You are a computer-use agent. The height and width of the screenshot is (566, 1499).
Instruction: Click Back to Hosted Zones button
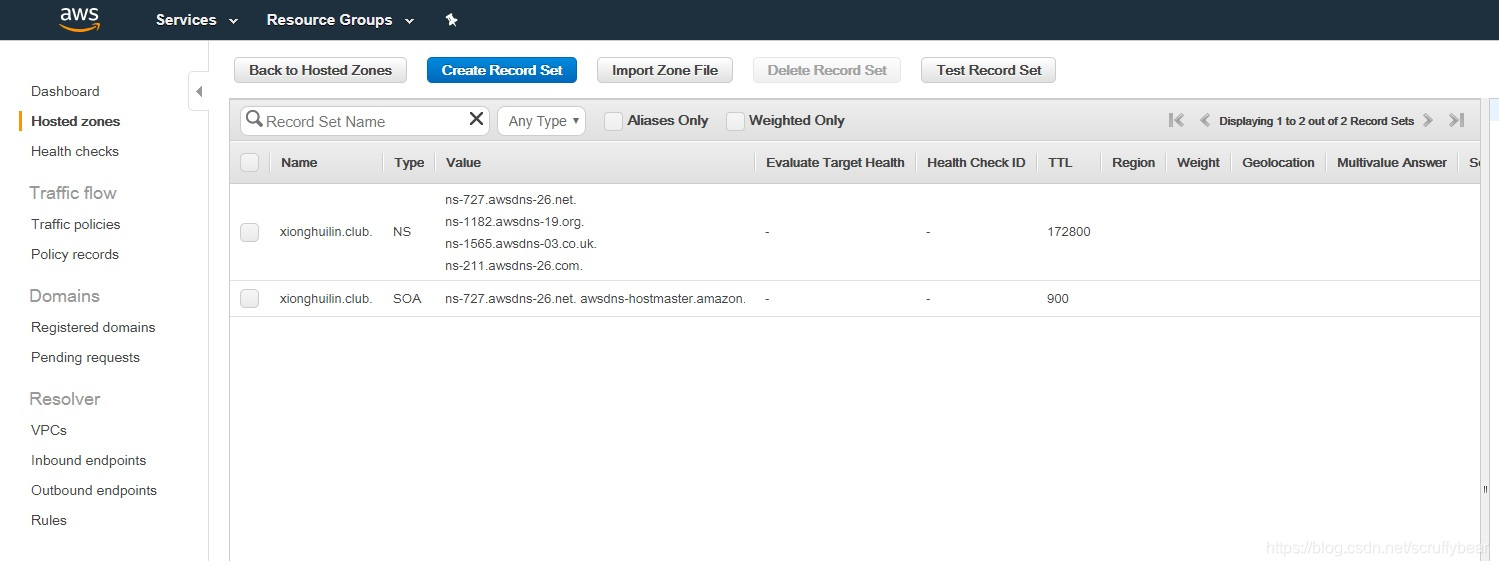[320, 70]
